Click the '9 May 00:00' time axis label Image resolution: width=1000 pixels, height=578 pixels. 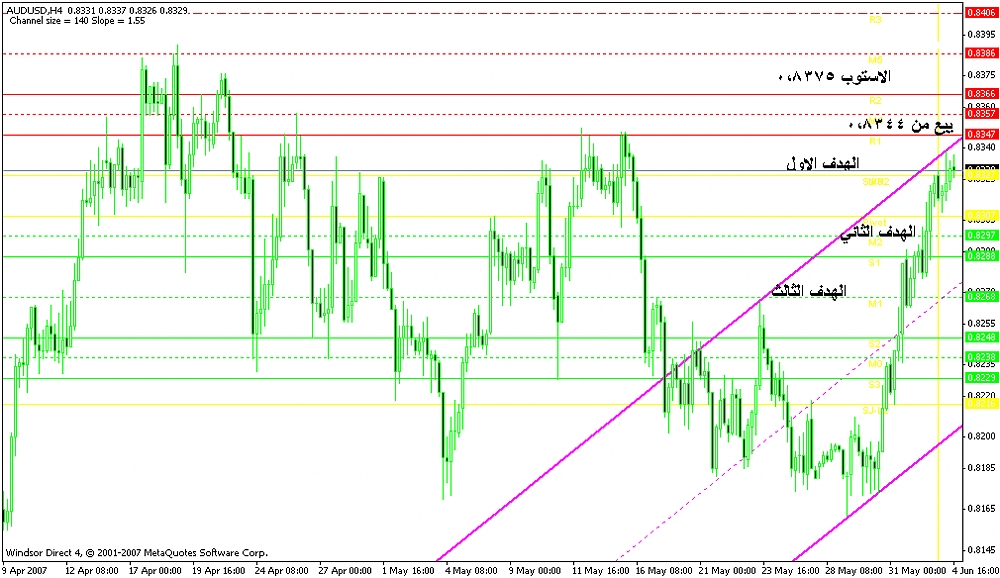534,570
